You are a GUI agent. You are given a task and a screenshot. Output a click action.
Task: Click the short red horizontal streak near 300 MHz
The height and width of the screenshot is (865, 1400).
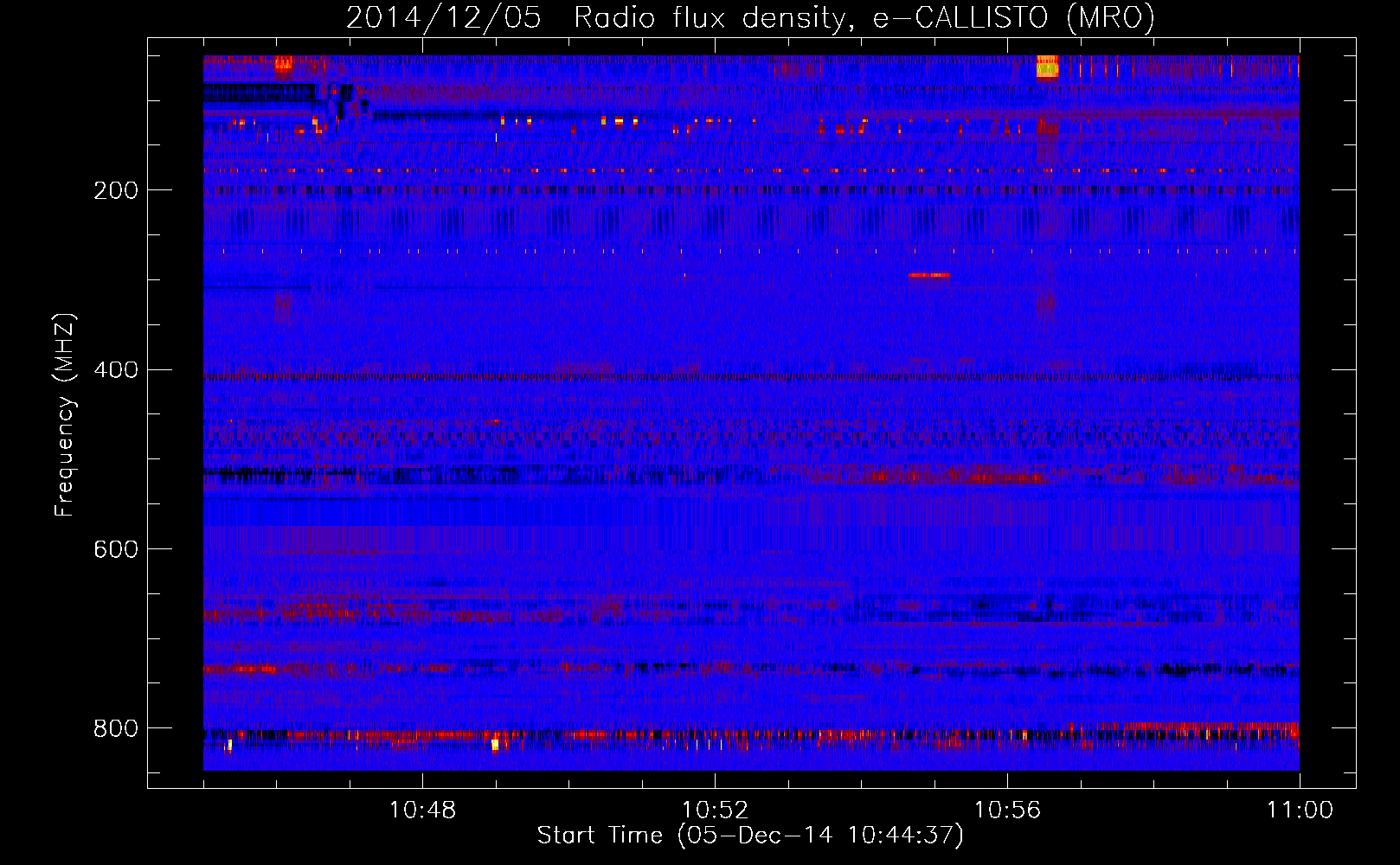click(x=929, y=275)
